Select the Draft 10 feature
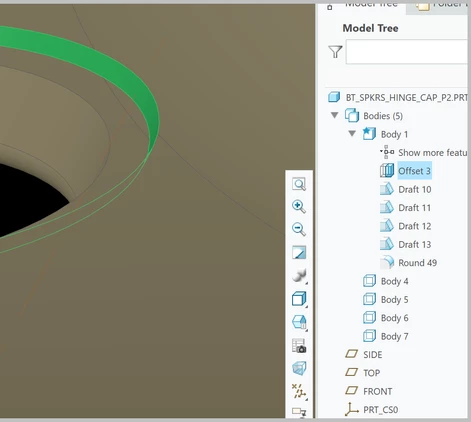This screenshot has width=471, height=422. click(x=415, y=189)
